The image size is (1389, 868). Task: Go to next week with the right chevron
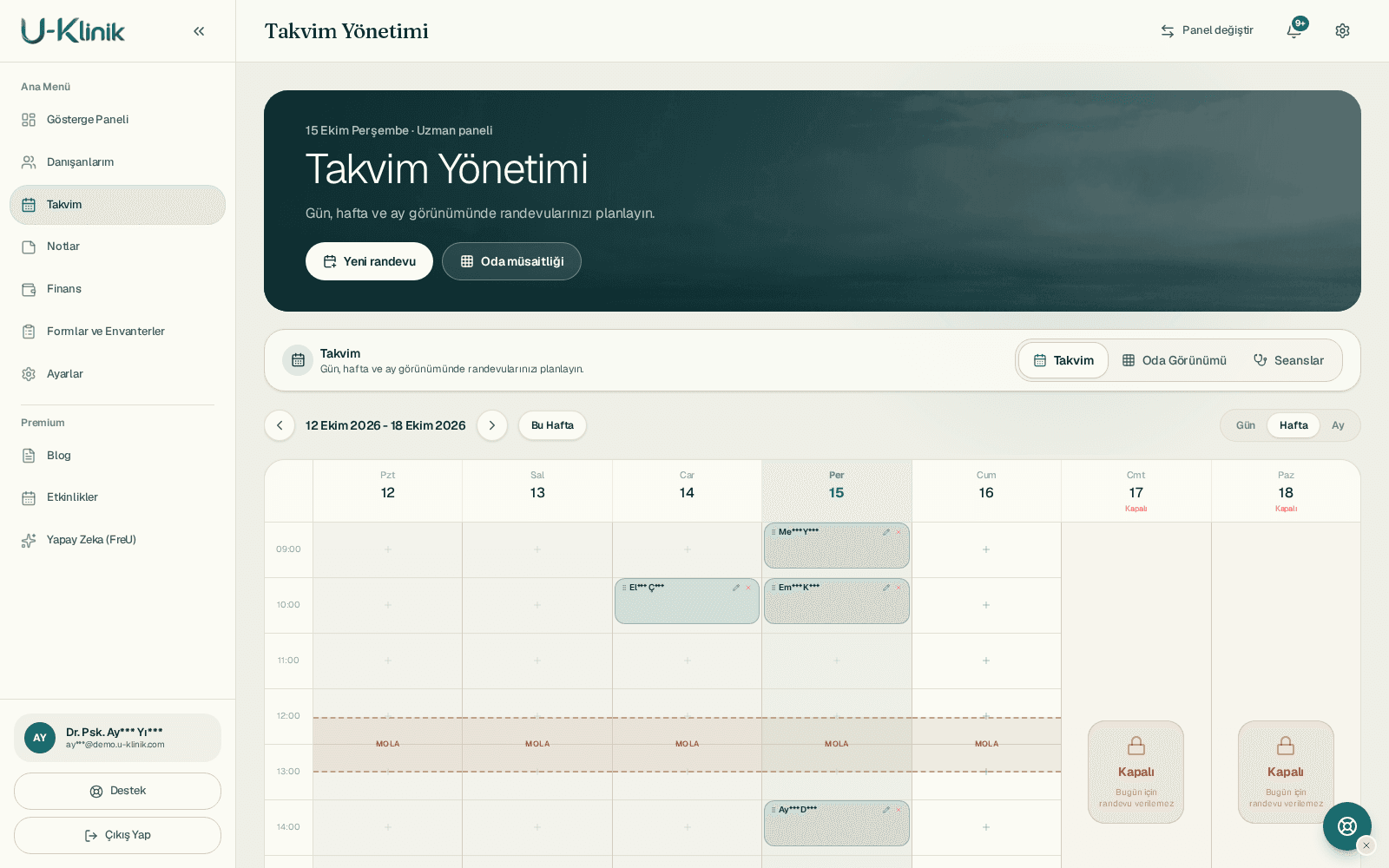(492, 425)
